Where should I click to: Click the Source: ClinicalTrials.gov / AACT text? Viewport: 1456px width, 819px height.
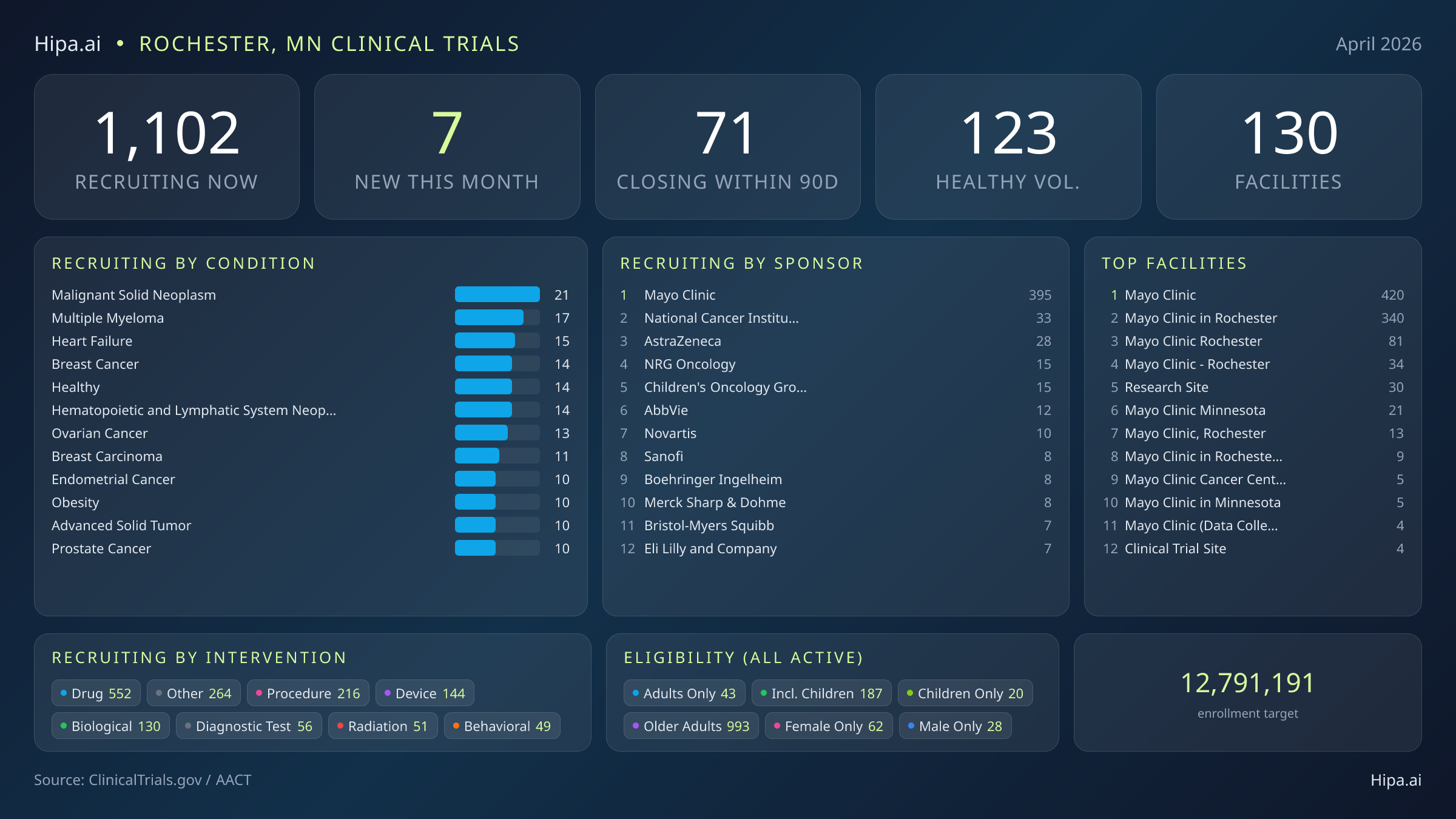(143, 780)
